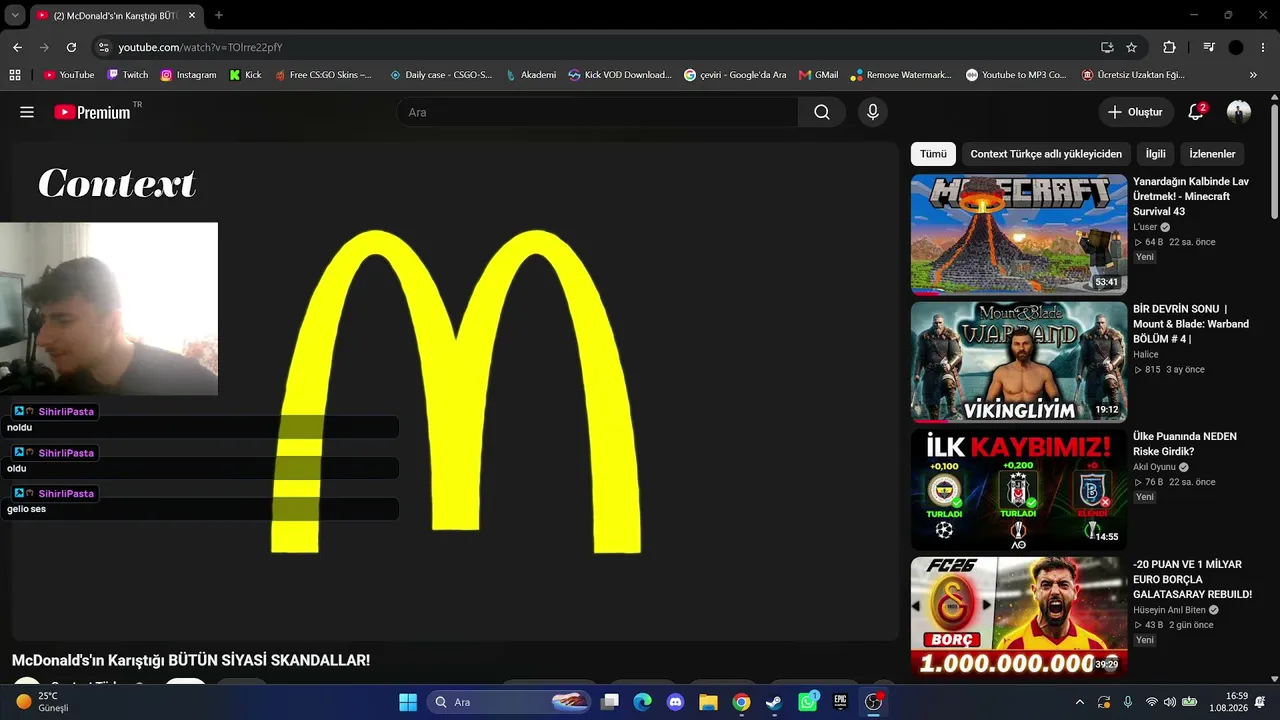Open Discord from the taskbar
Viewport: 1280px width, 720px height.
click(x=675, y=702)
